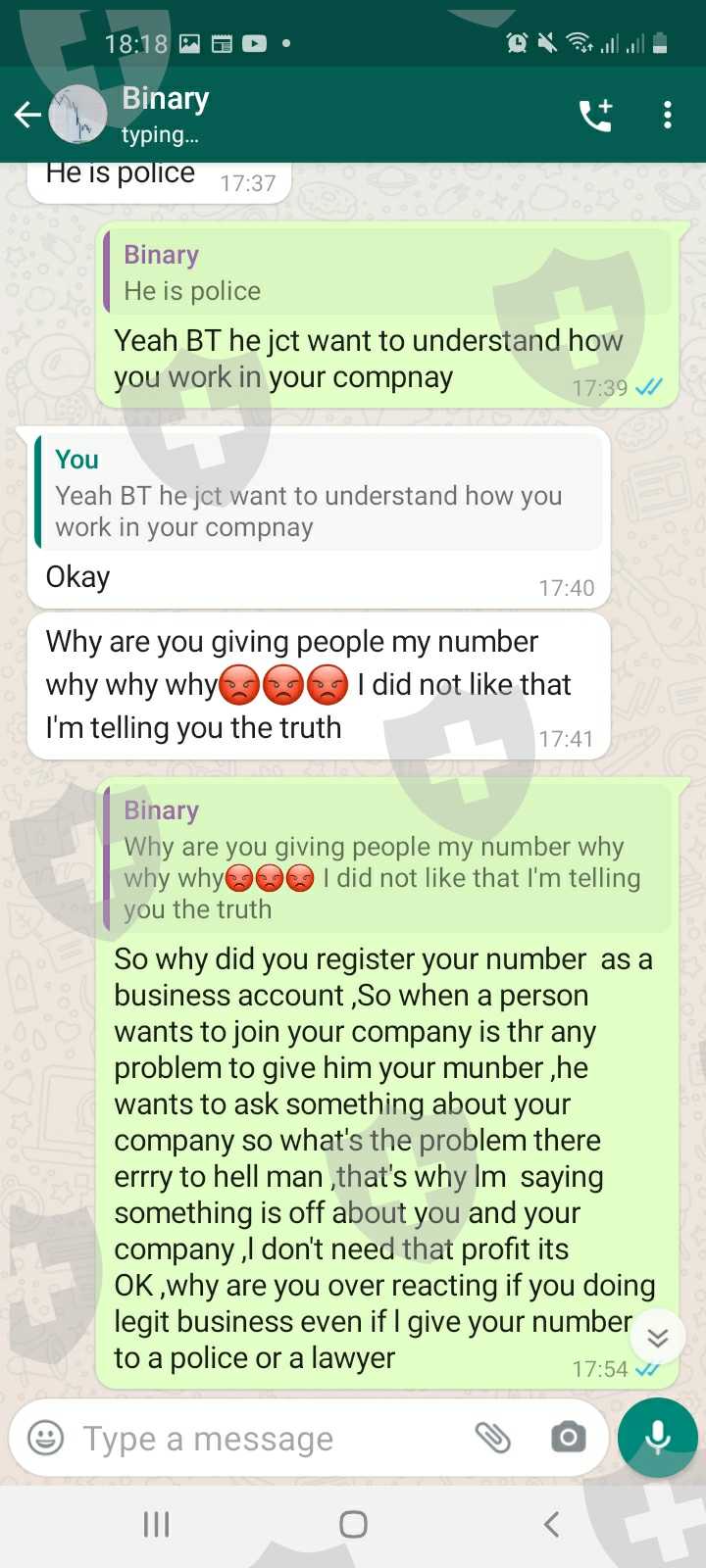Tap the 'Why are you giving people my number' message
This screenshot has height=1568, width=706.
[319, 686]
